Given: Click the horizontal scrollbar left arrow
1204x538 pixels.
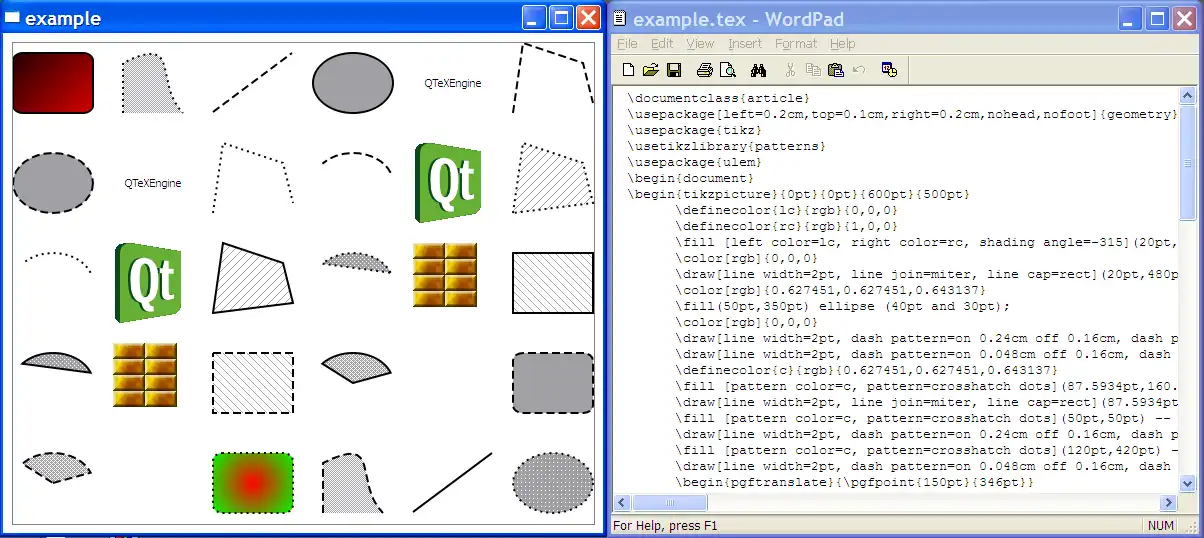Looking at the screenshot, I should (621, 503).
